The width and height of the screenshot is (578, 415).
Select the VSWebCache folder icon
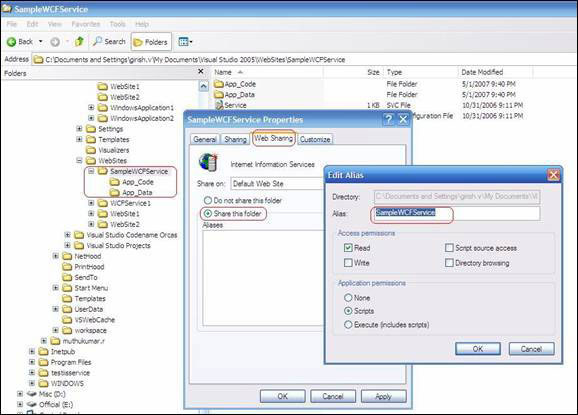(67, 320)
